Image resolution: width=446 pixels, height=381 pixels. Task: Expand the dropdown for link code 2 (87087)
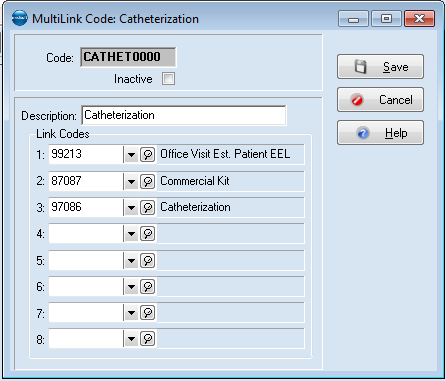131,181
